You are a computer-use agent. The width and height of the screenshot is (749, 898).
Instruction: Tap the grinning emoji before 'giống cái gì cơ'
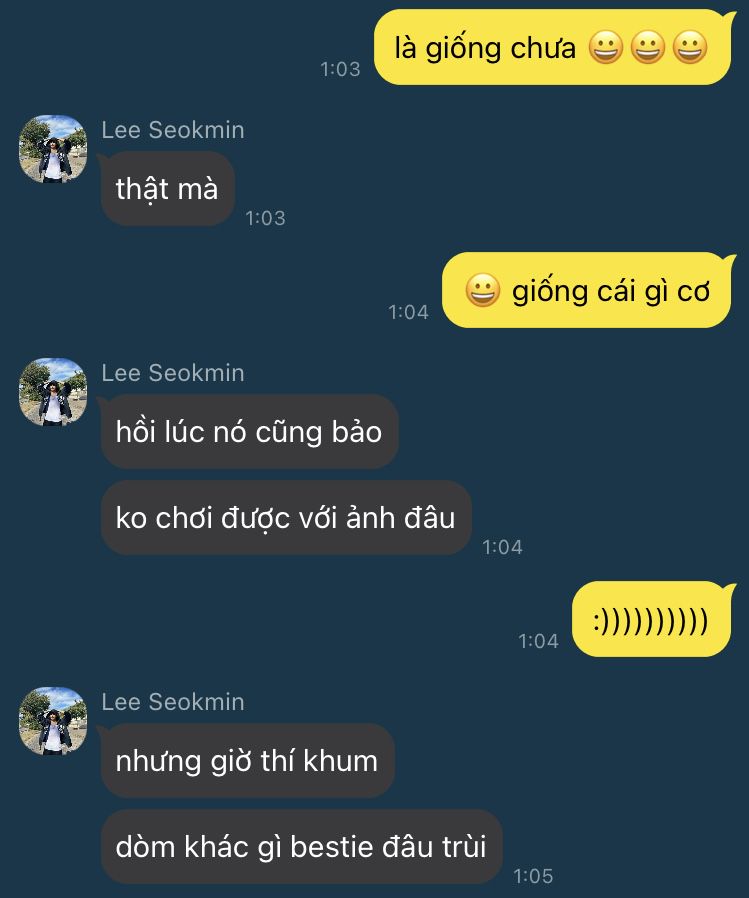[x=483, y=290]
